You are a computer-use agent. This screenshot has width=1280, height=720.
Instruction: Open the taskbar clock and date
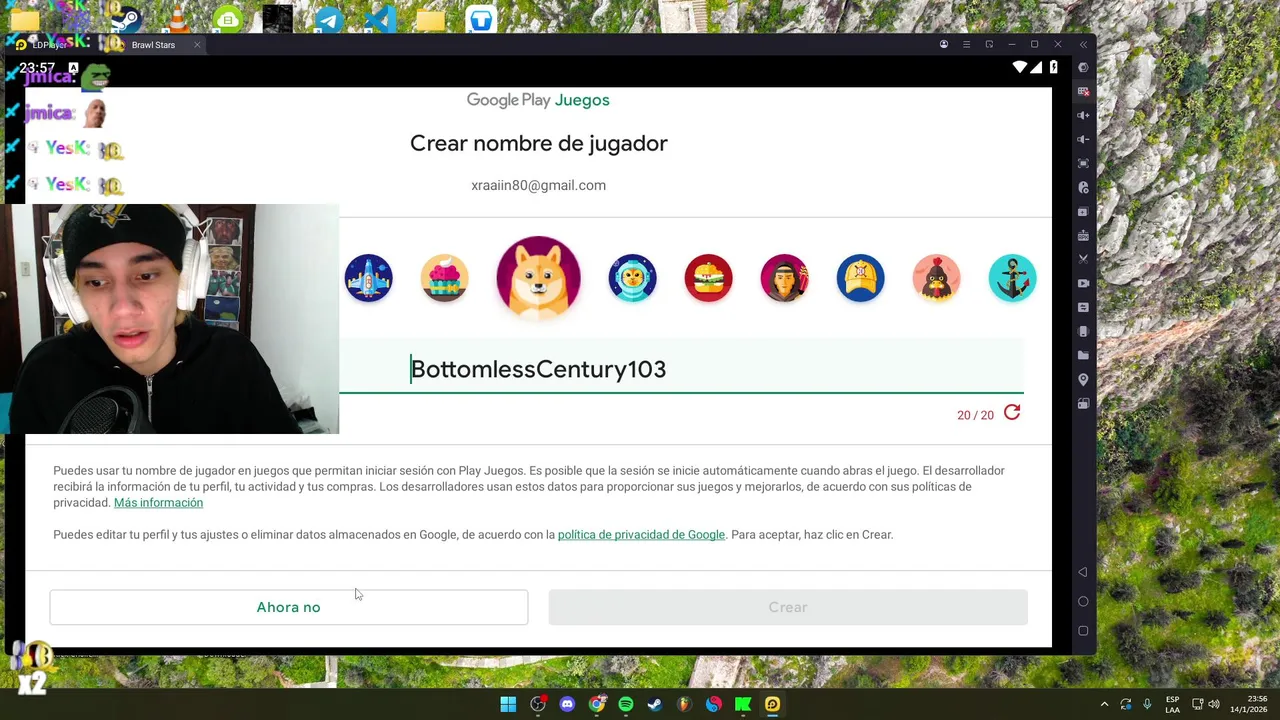click(1249, 704)
